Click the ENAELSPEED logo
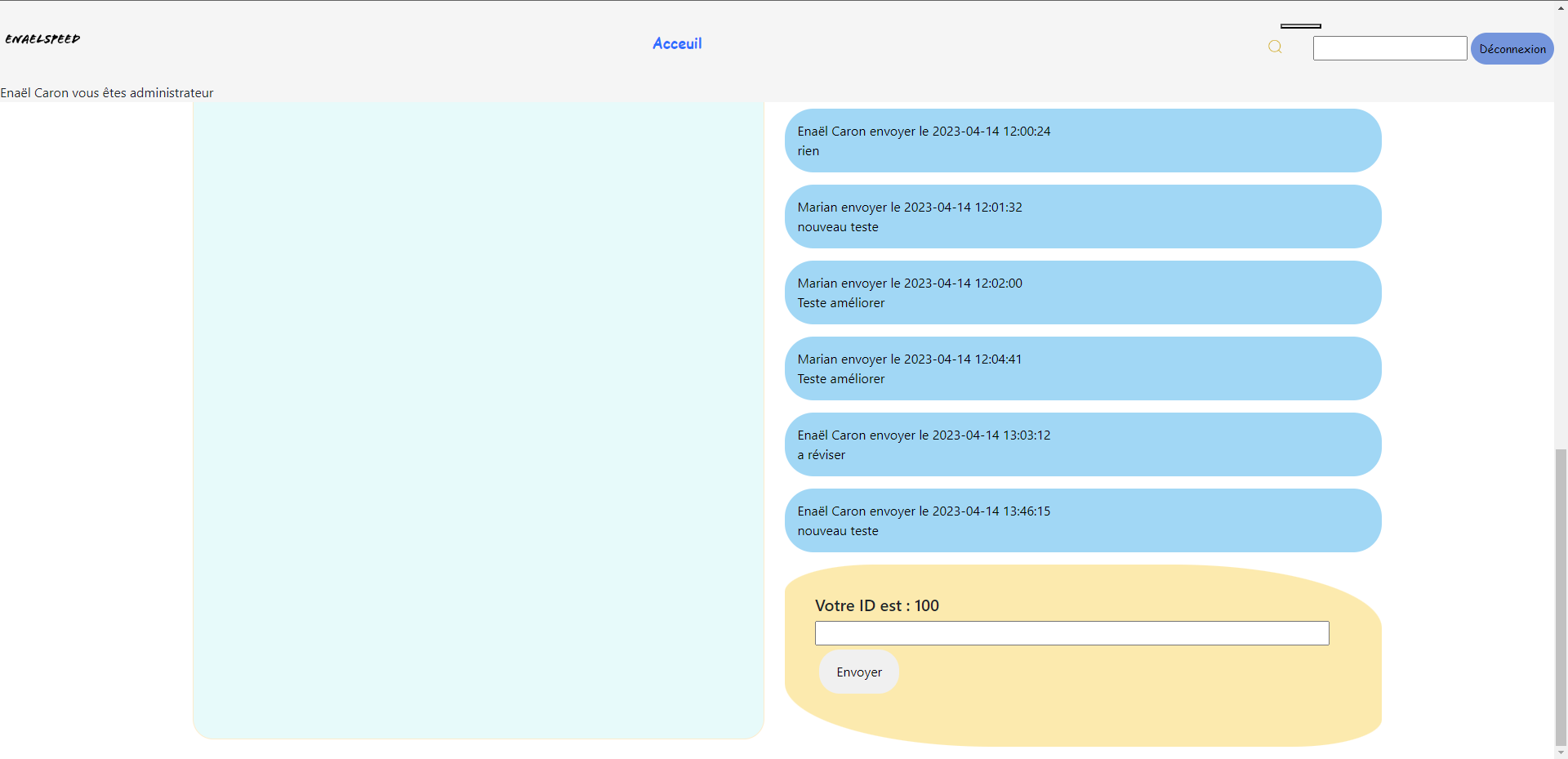The height and width of the screenshot is (759, 1568). (42, 38)
